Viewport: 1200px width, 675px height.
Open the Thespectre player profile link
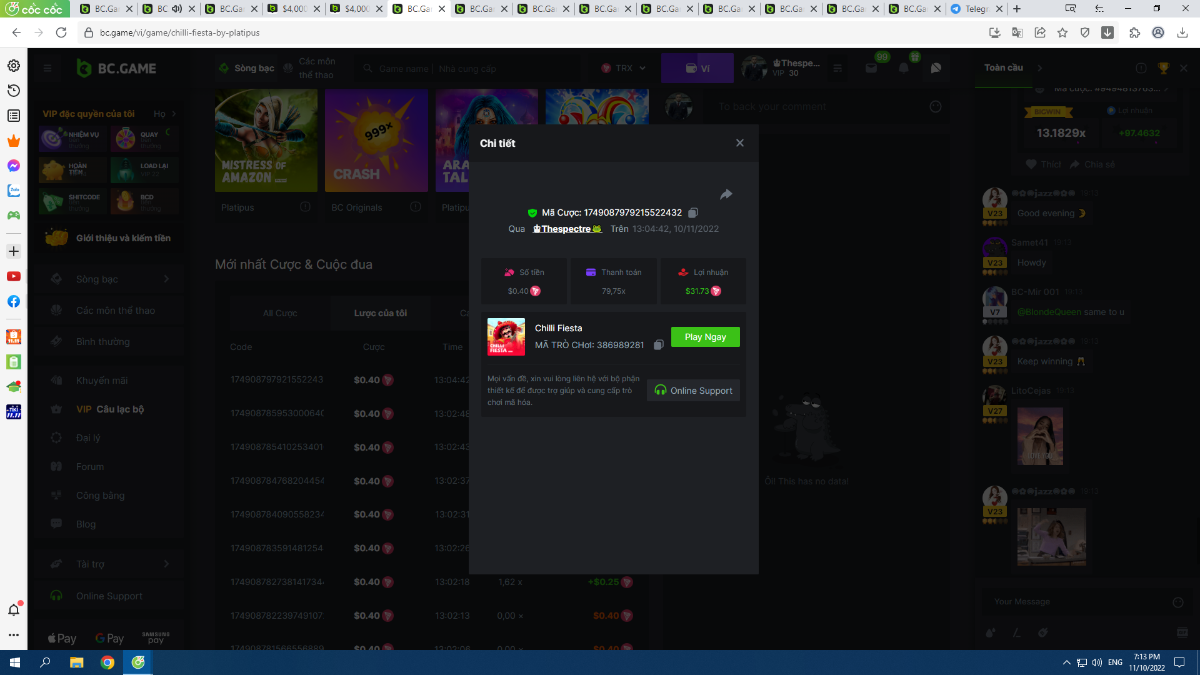[566, 229]
